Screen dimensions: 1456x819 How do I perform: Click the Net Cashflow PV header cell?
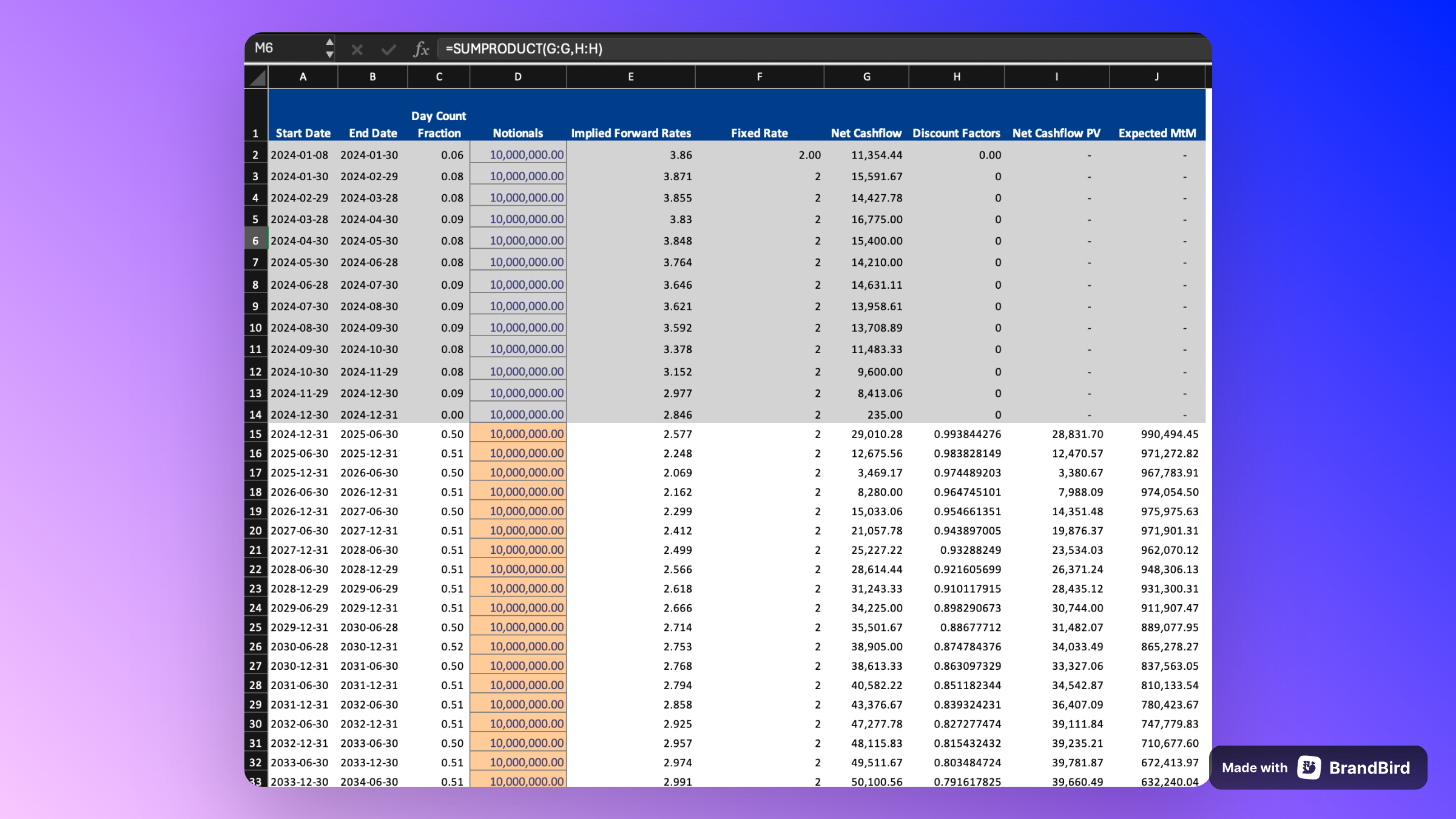click(x=1056, y=133)
